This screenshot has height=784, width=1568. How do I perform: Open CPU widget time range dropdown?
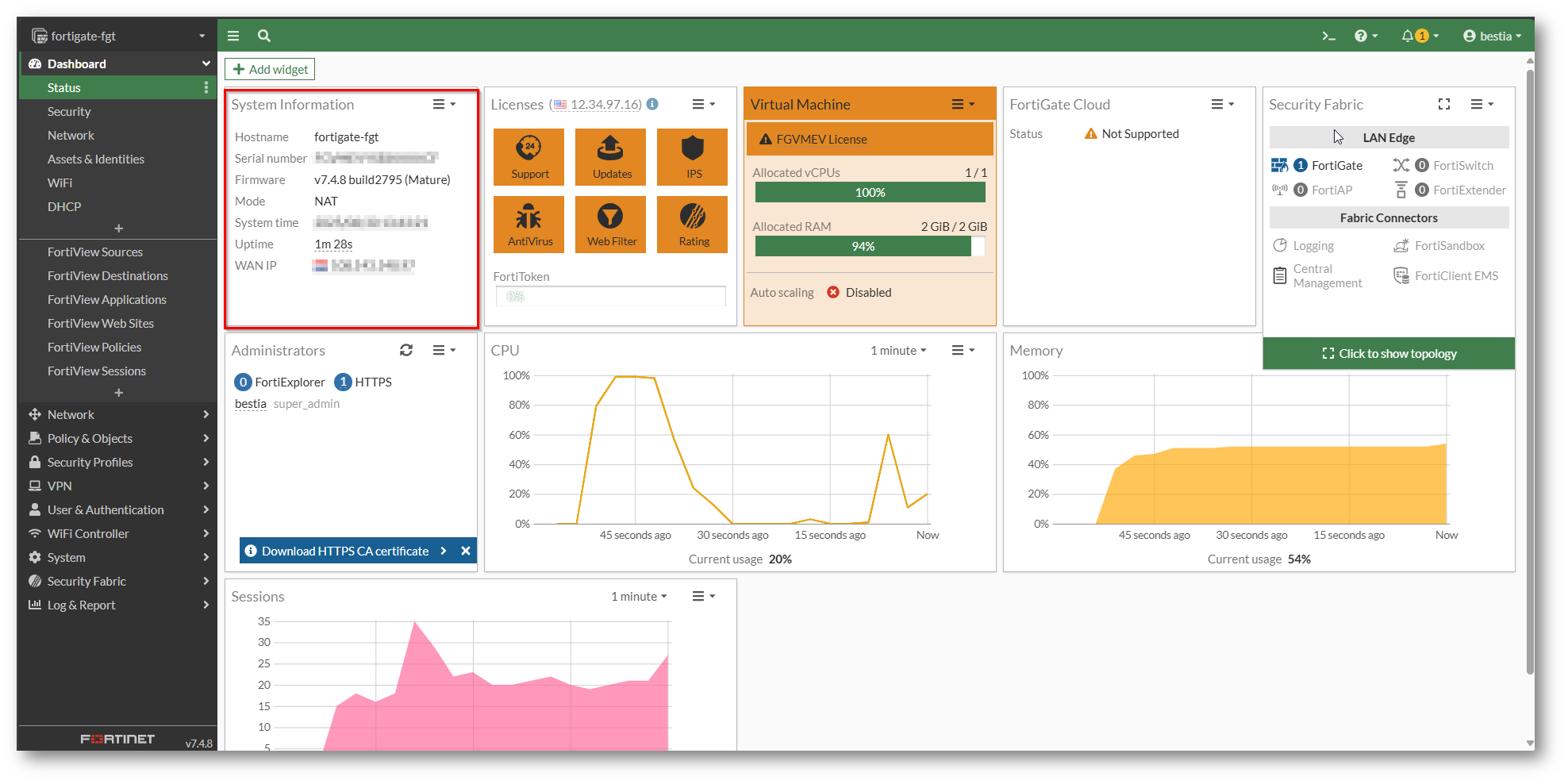898,350
